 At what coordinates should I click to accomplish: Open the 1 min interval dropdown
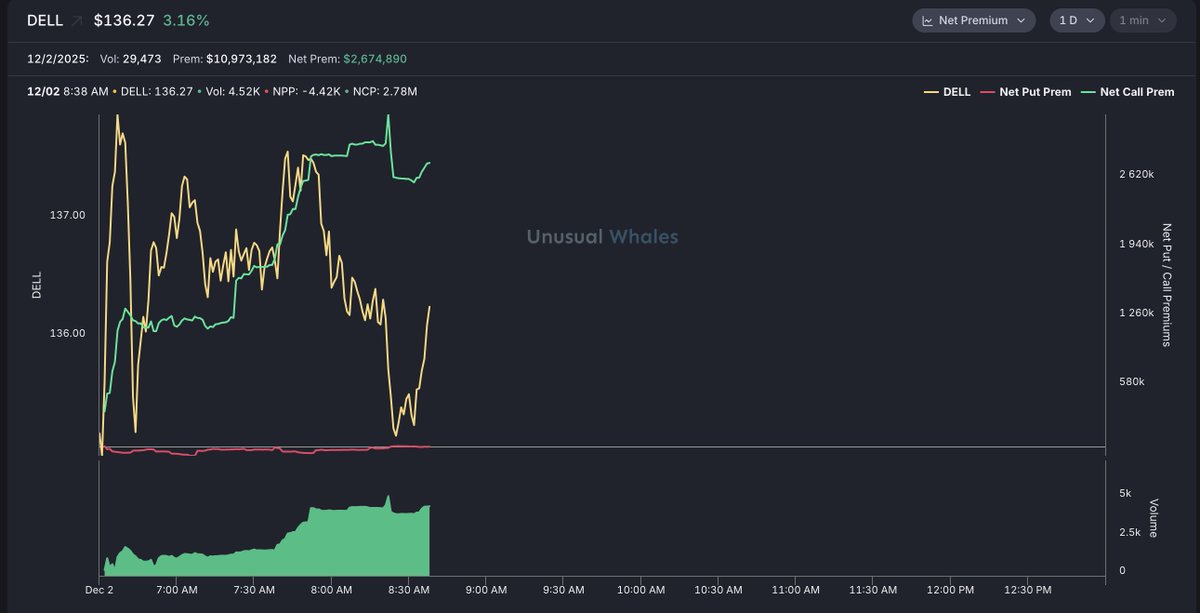(1141, 21)
